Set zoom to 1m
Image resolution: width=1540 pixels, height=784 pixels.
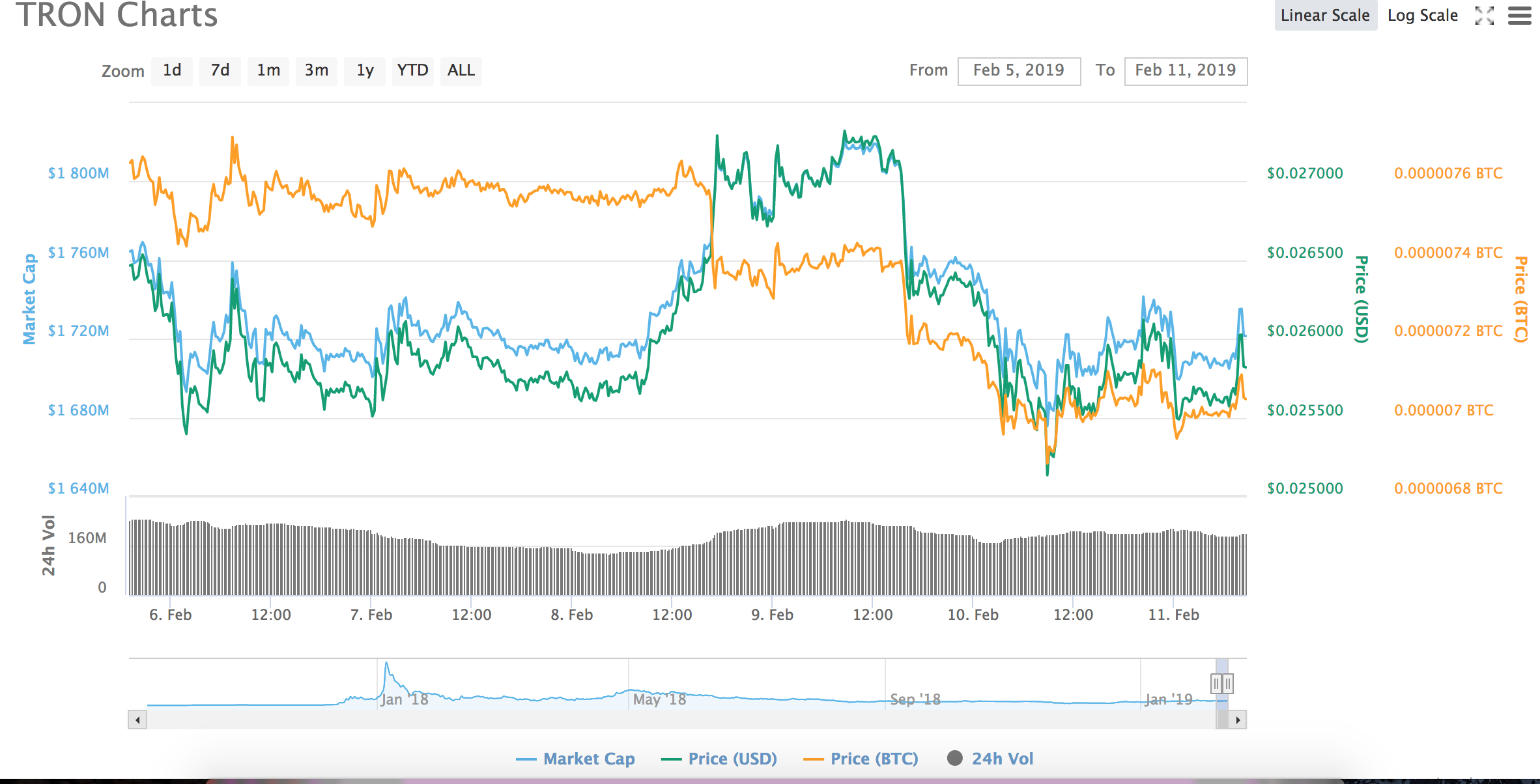(268, 70)
